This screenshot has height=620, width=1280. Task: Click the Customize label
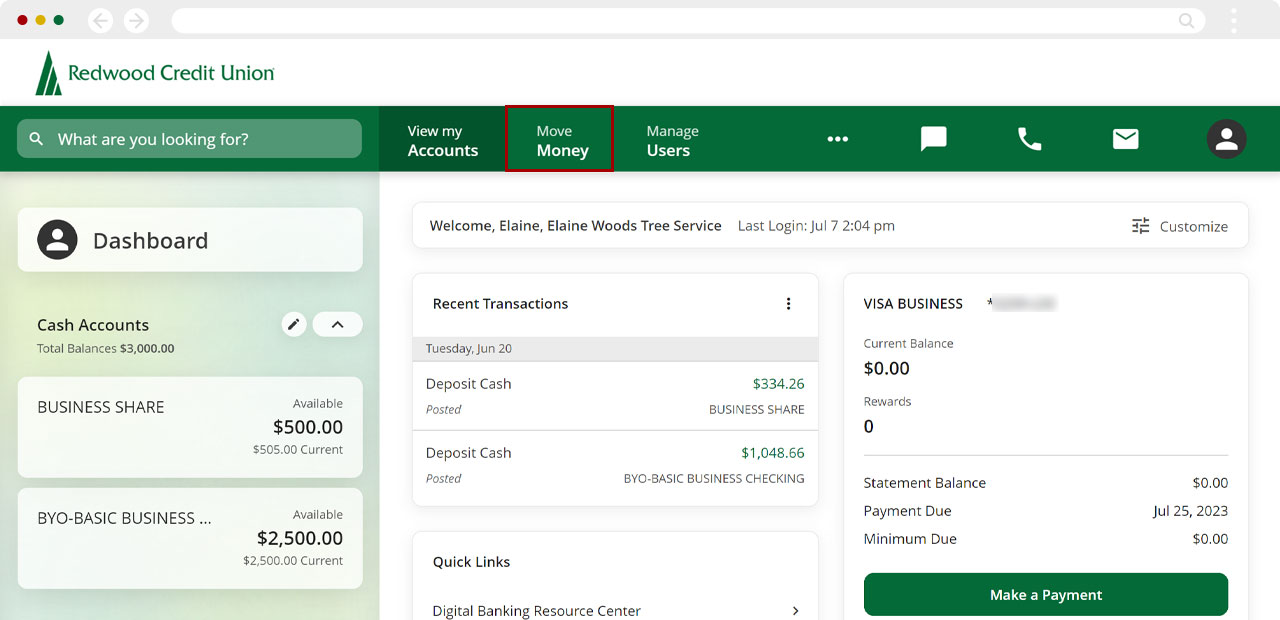(1194, 226)
